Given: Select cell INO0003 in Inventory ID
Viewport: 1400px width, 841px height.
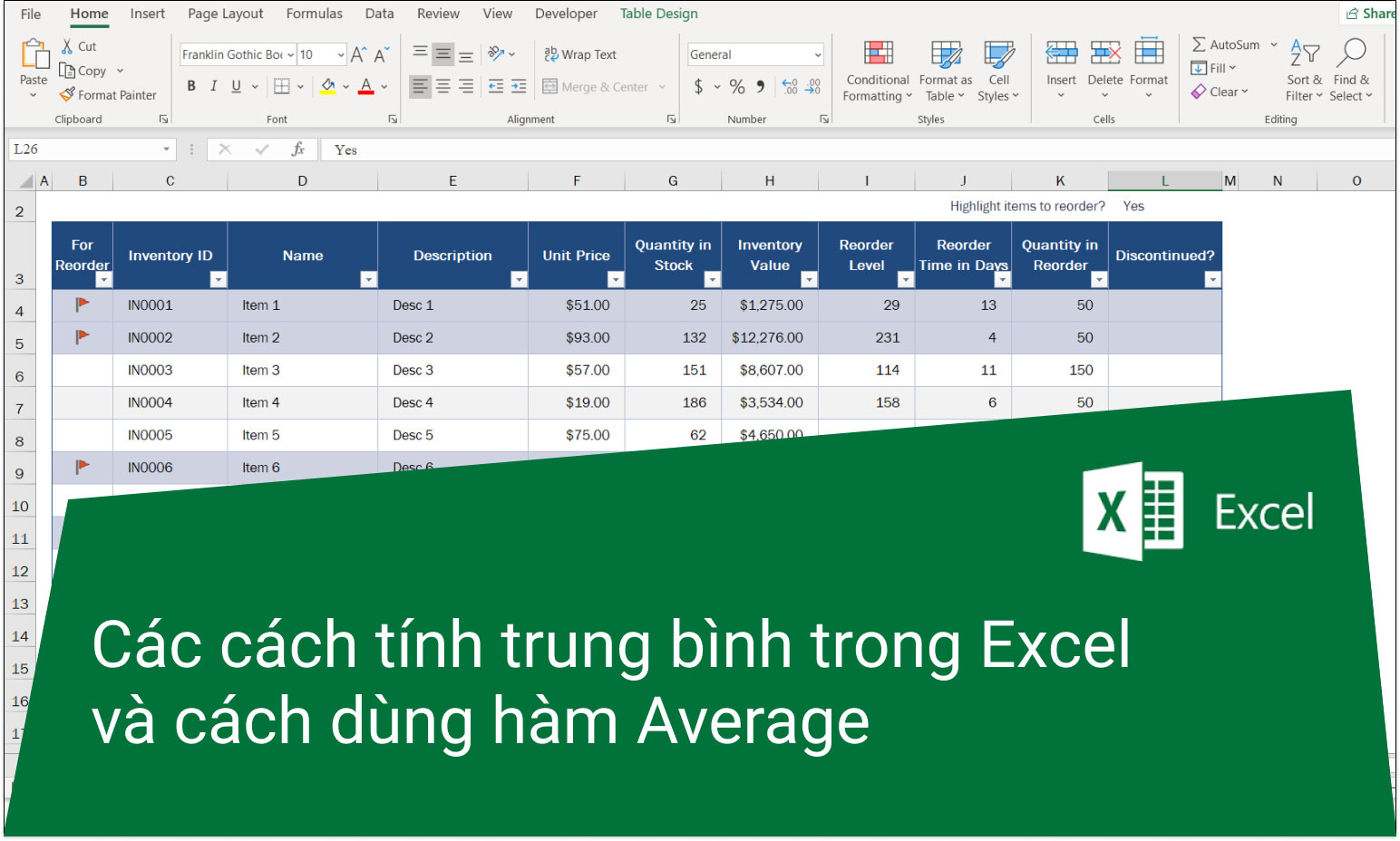Looking at the screenshot, I should coord(170,370).
